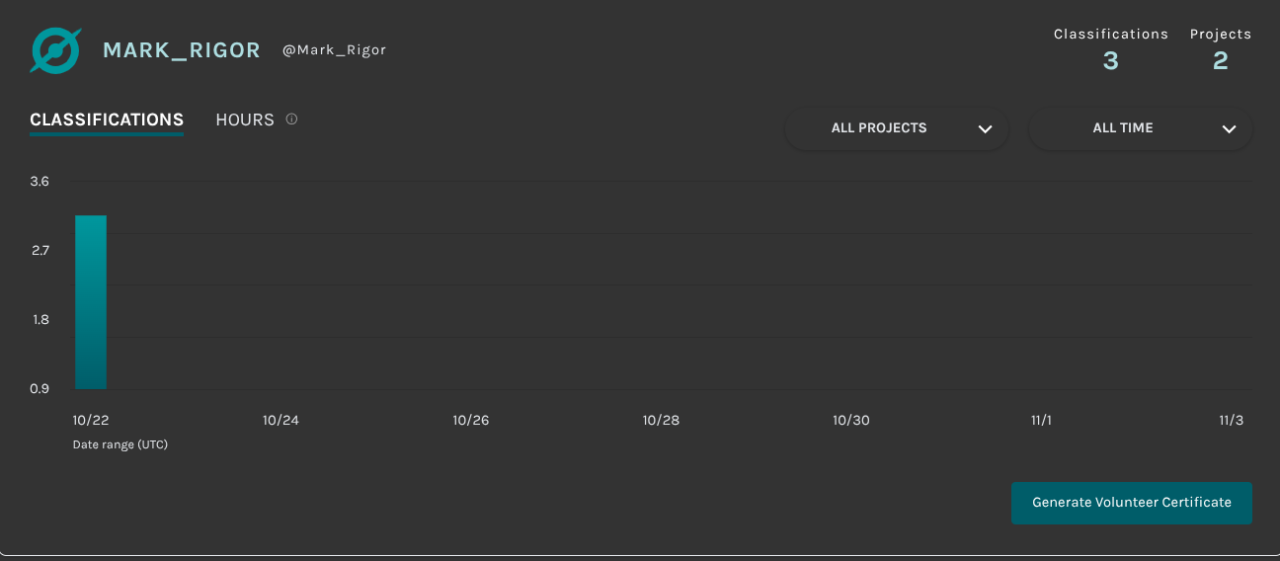Screen dimensions: 1280x561
Task: Click the 10/28 date label on the axis
Action: click(661, 420)
